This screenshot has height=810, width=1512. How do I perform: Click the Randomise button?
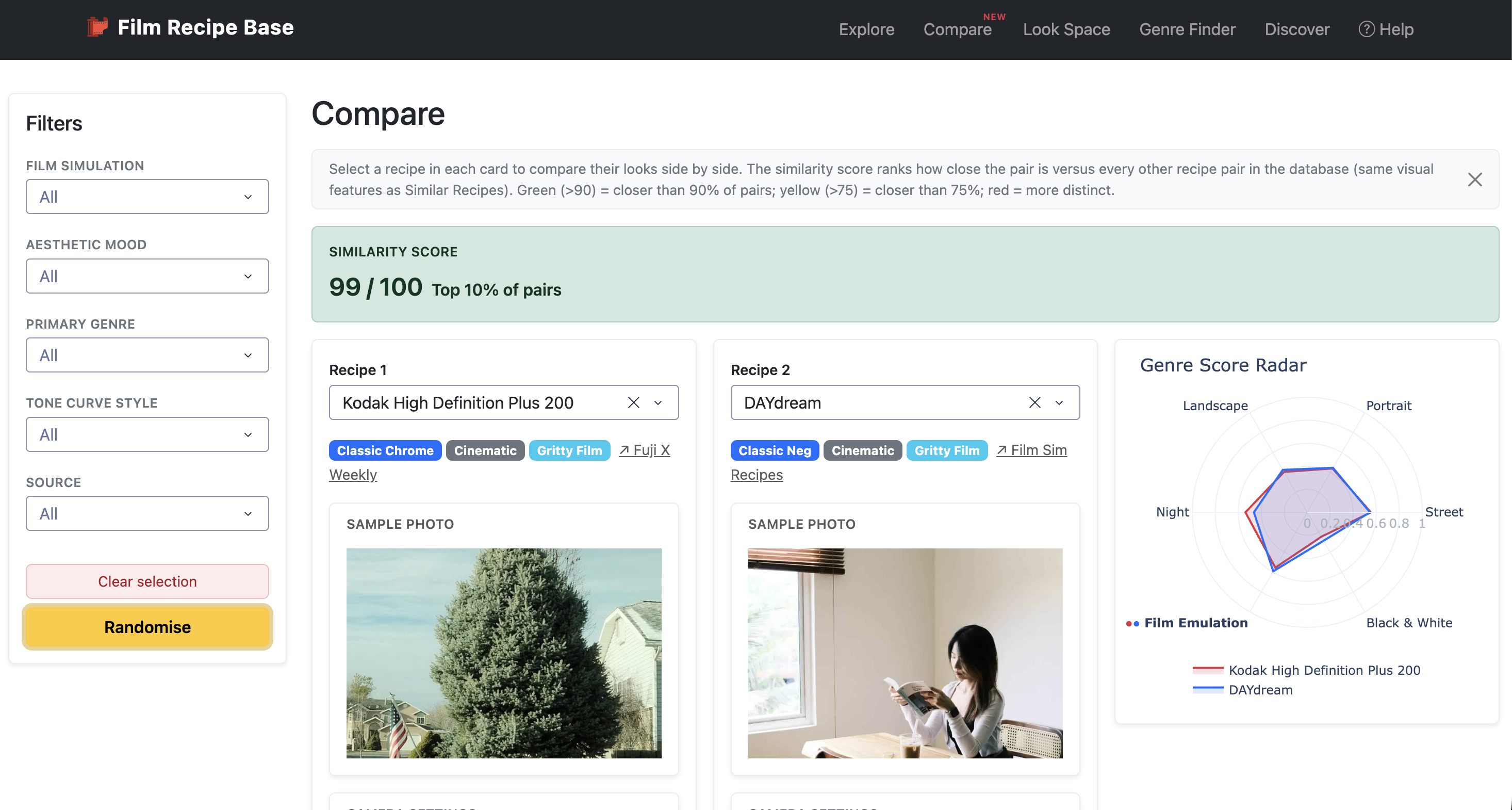coord(147,627)
